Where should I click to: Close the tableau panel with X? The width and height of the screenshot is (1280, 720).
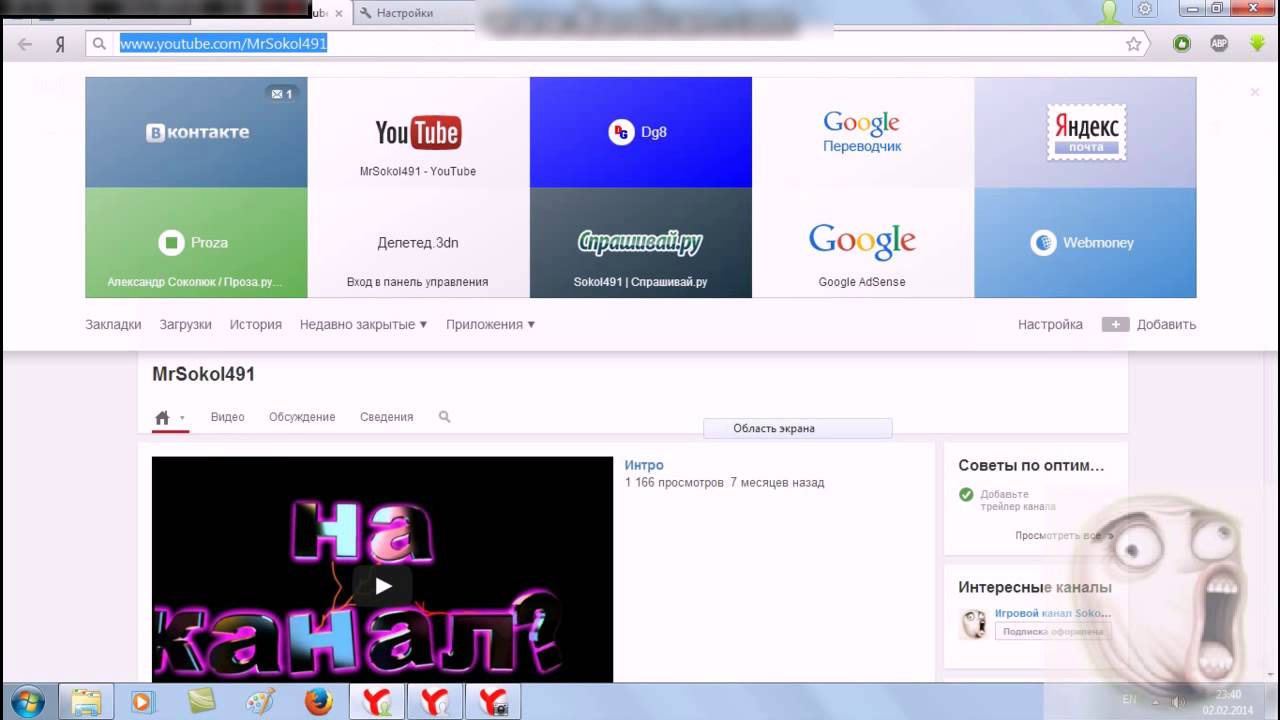click(x=1254, y=92)
